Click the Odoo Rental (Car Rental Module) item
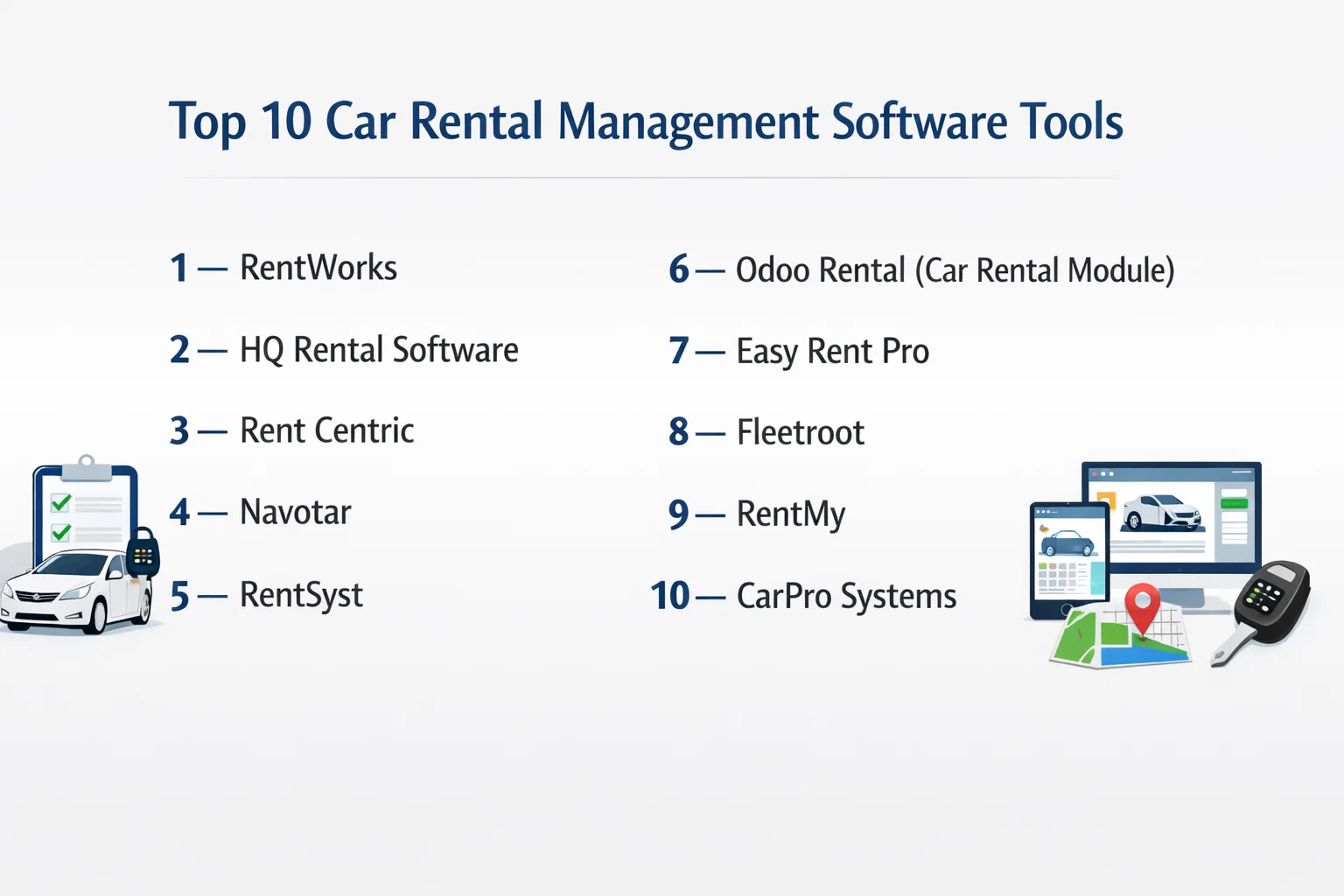The image size is (1344, 896). point(954,270)
